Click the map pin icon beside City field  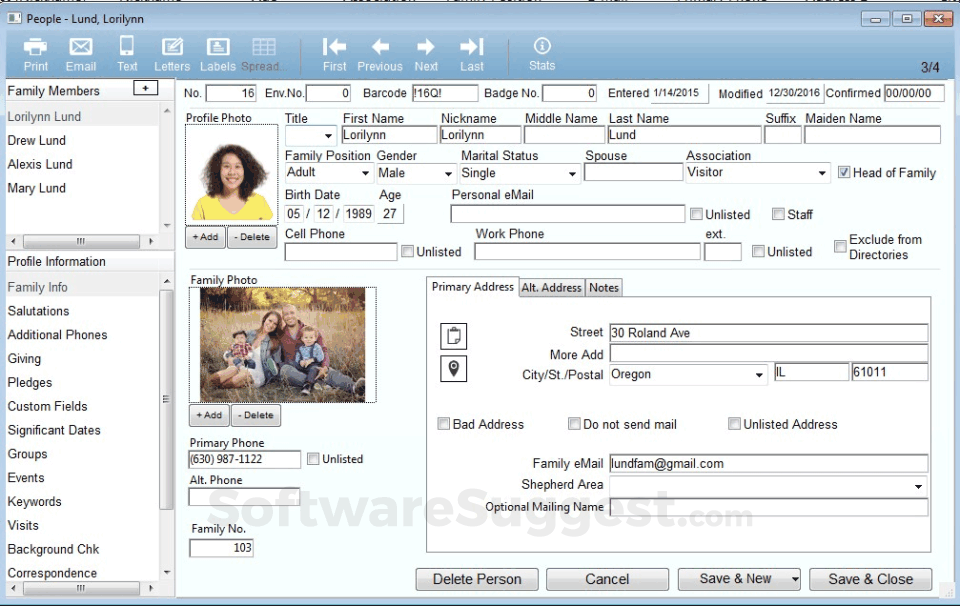point(453,369)
